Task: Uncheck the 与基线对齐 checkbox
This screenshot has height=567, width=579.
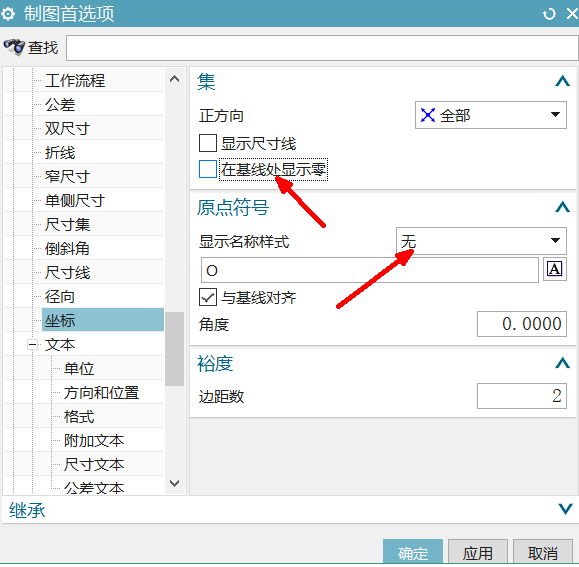Action: (x=208, y=297)
